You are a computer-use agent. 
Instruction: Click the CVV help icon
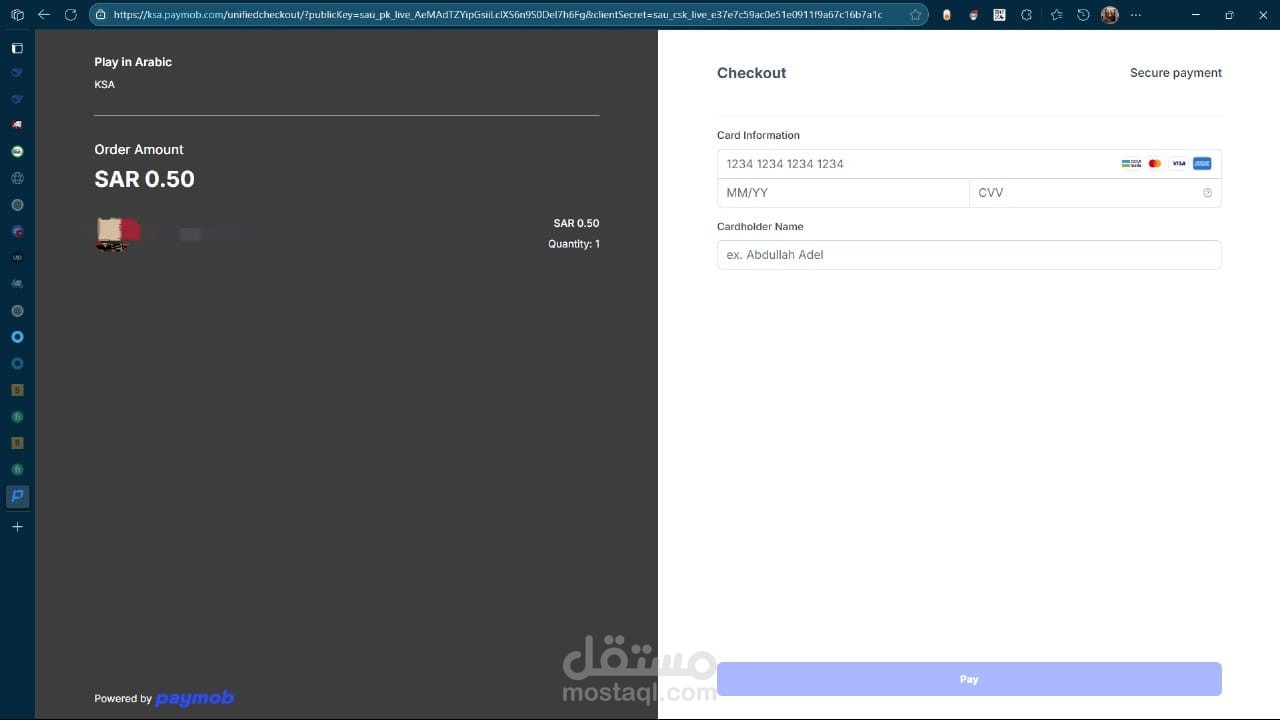(1207, 193)
